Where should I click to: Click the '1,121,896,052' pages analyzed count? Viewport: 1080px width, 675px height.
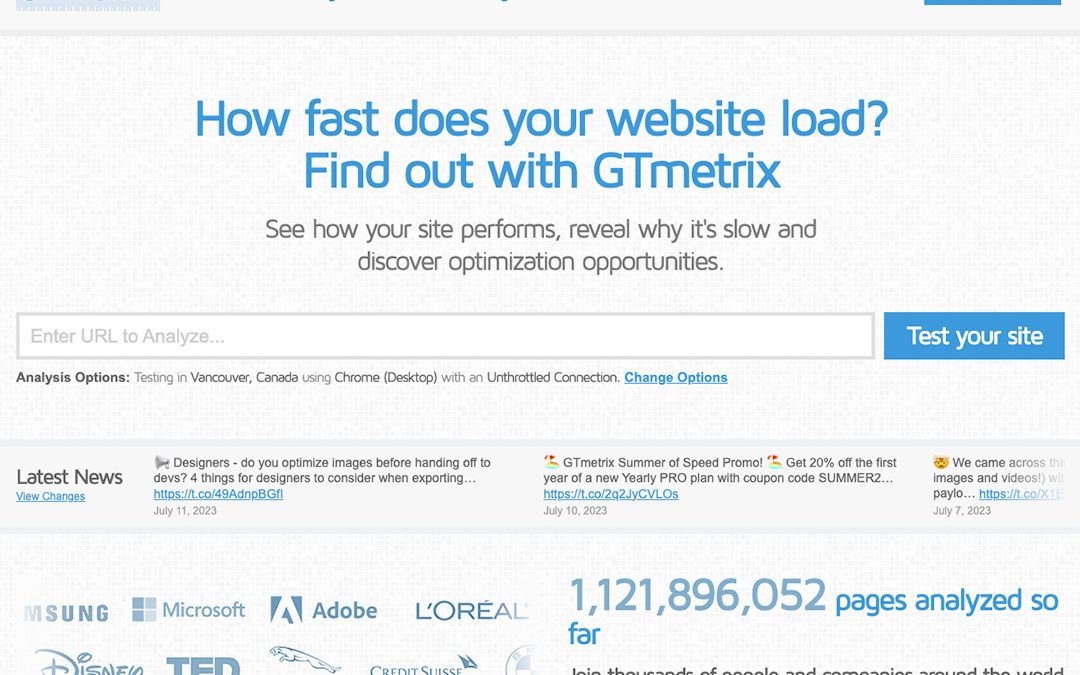pos(697,595)
